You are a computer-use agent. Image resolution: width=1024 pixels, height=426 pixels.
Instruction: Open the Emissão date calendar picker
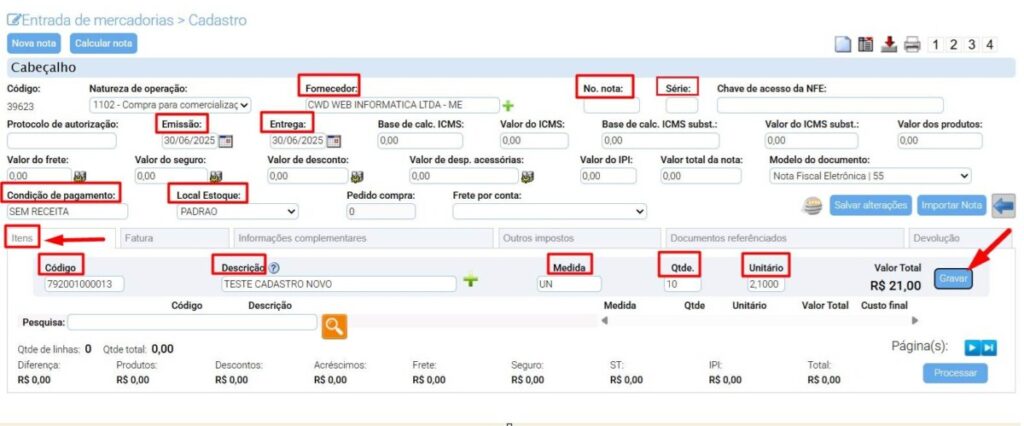point(226,140)
